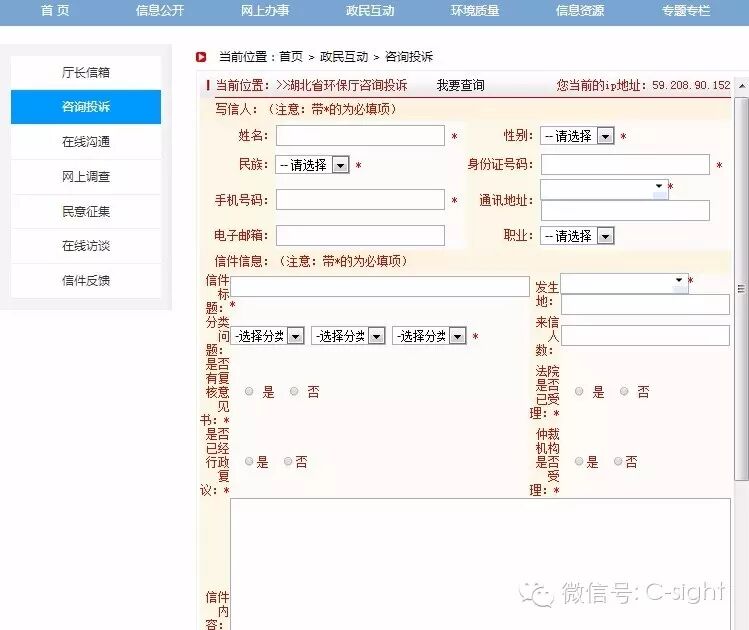Open the 通讯地址 region dropdown

[x=604, y=189]
